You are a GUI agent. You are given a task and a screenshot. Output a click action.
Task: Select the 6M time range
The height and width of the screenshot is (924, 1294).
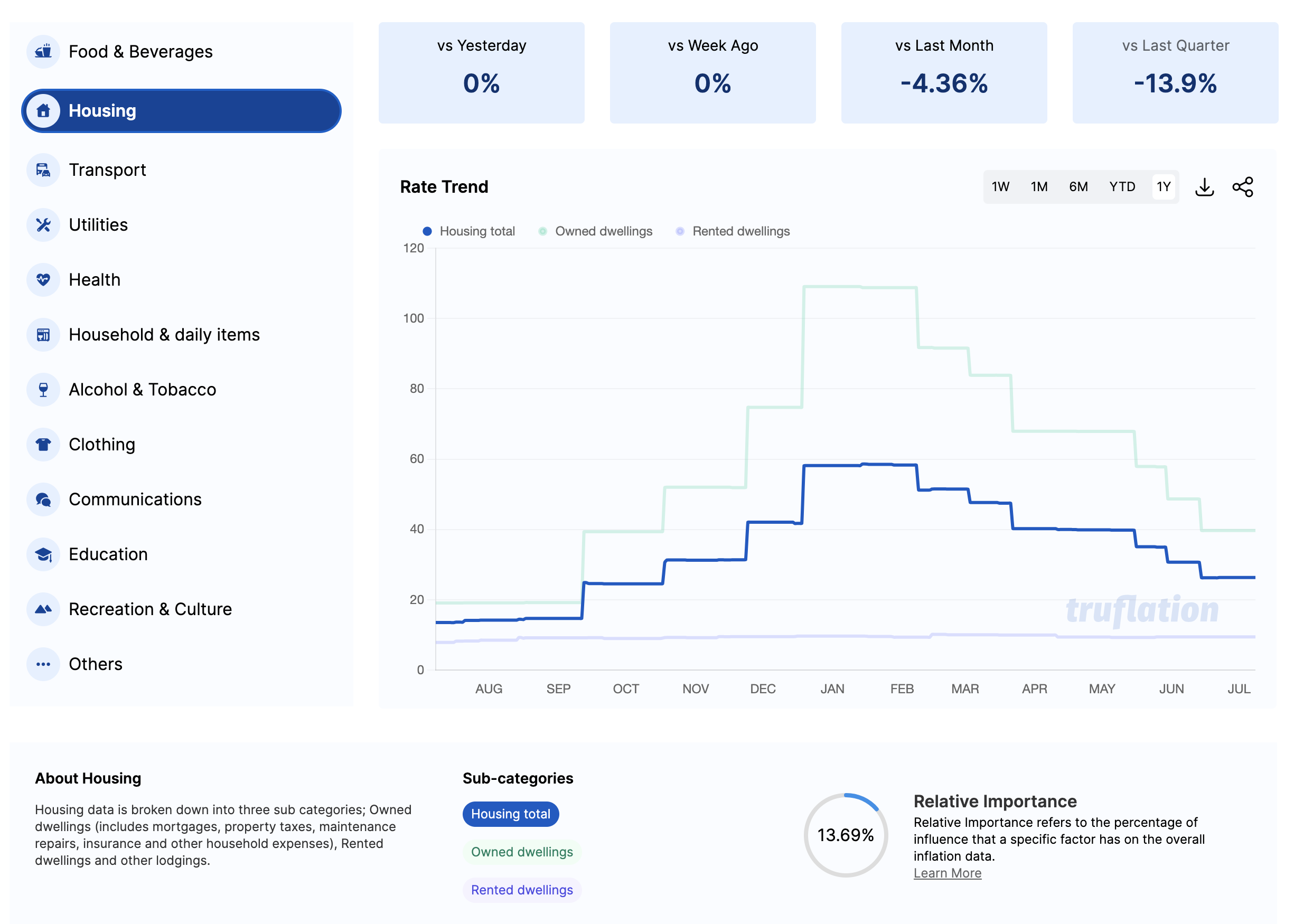(x=1078, y=186)
